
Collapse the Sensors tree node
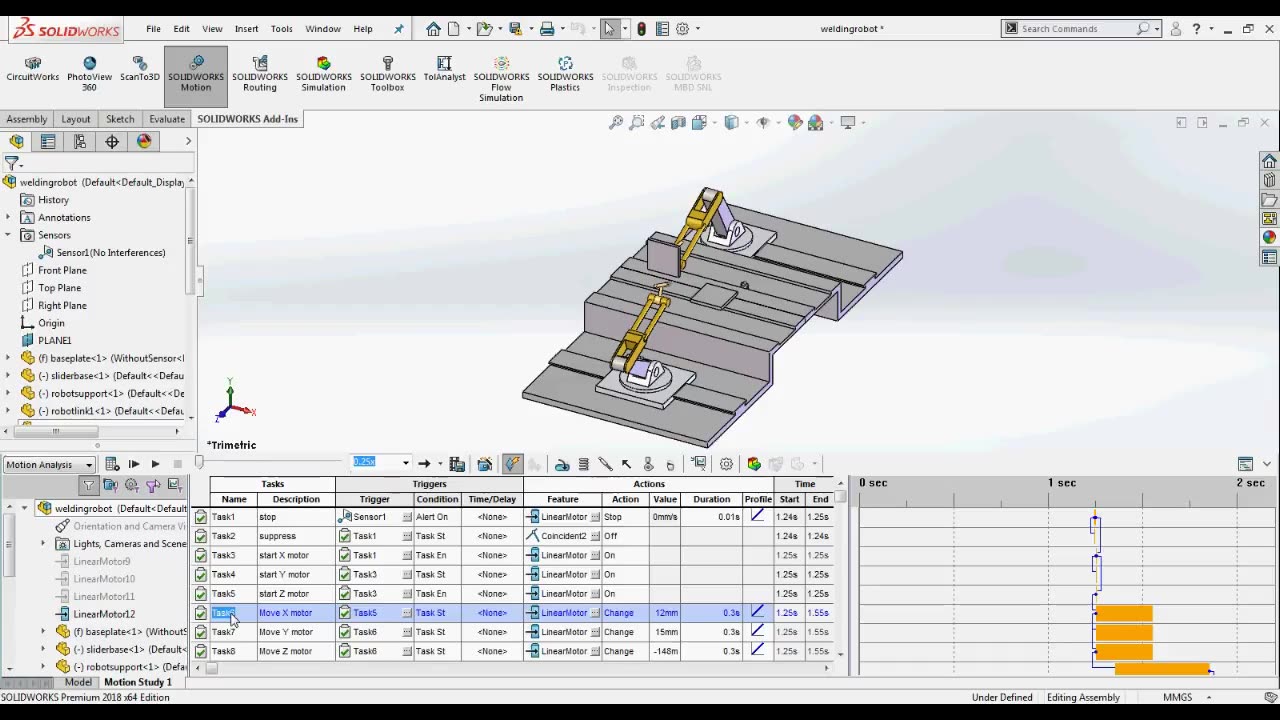tap(8, 235)
